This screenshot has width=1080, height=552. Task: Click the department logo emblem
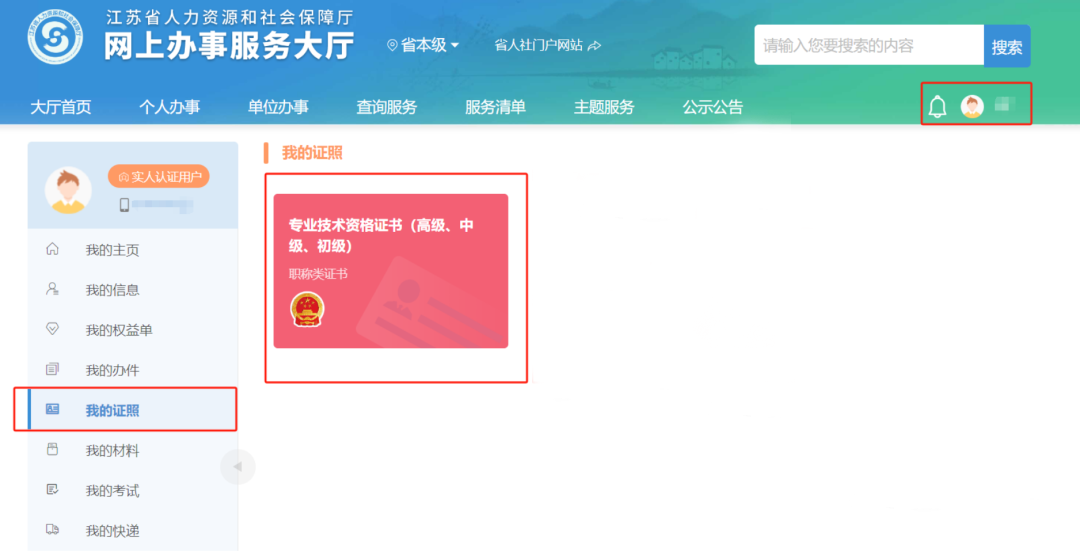[x=55, y=37]
